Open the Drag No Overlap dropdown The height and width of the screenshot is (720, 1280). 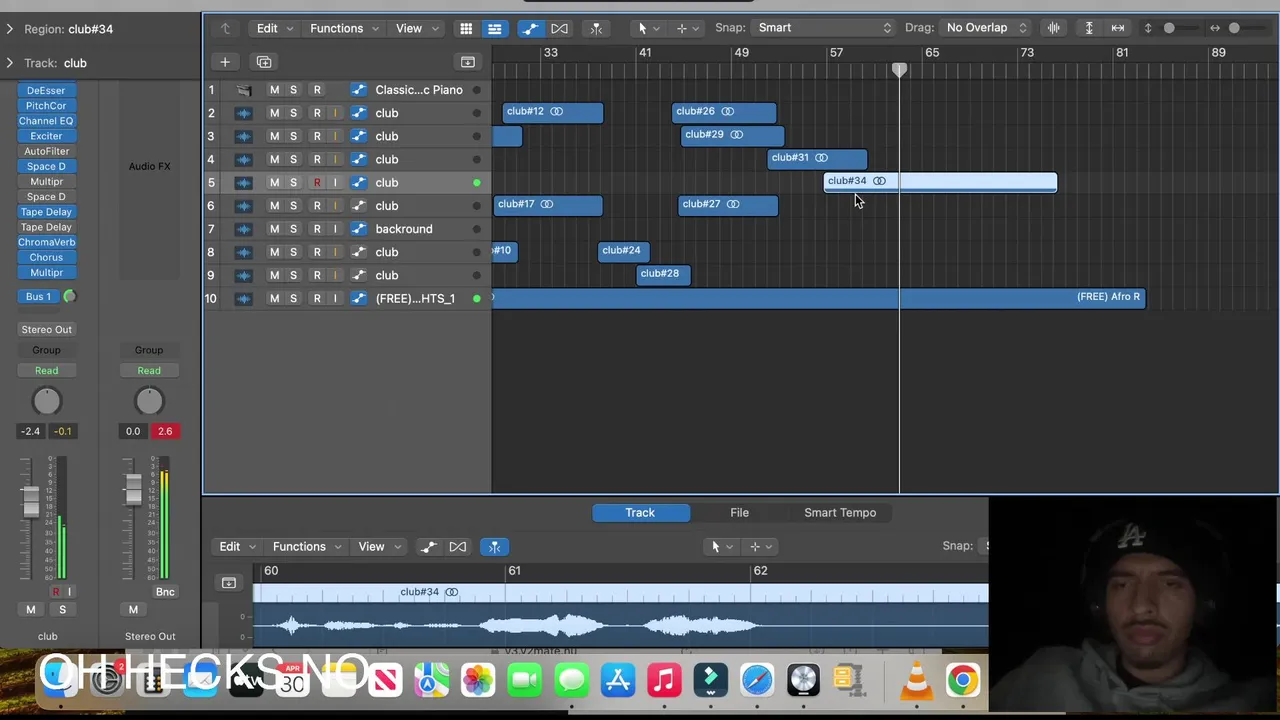(x=986, y=28)
